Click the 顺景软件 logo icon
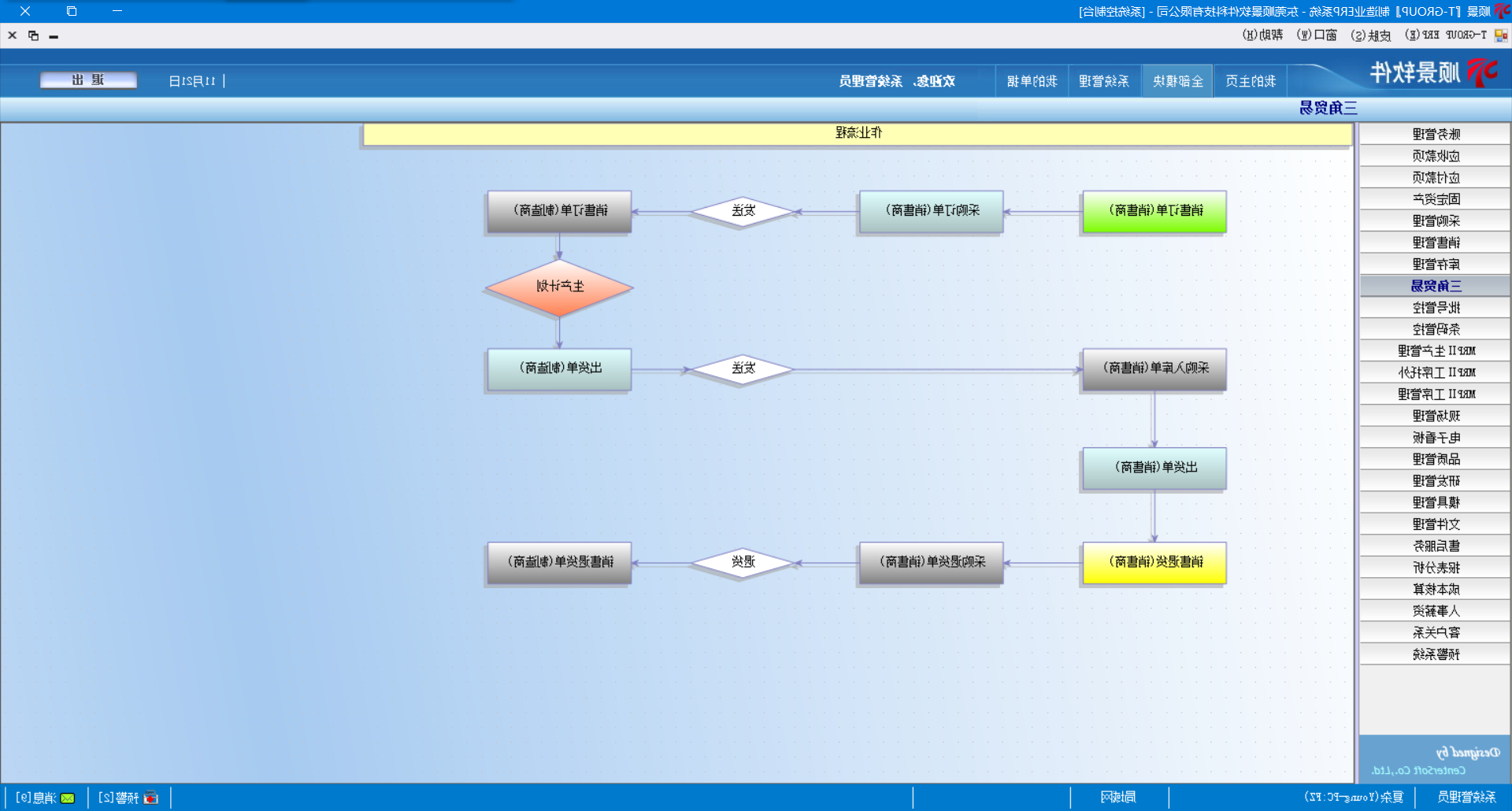Screen dimensions: 1512x811 [x=1482, y=72]
